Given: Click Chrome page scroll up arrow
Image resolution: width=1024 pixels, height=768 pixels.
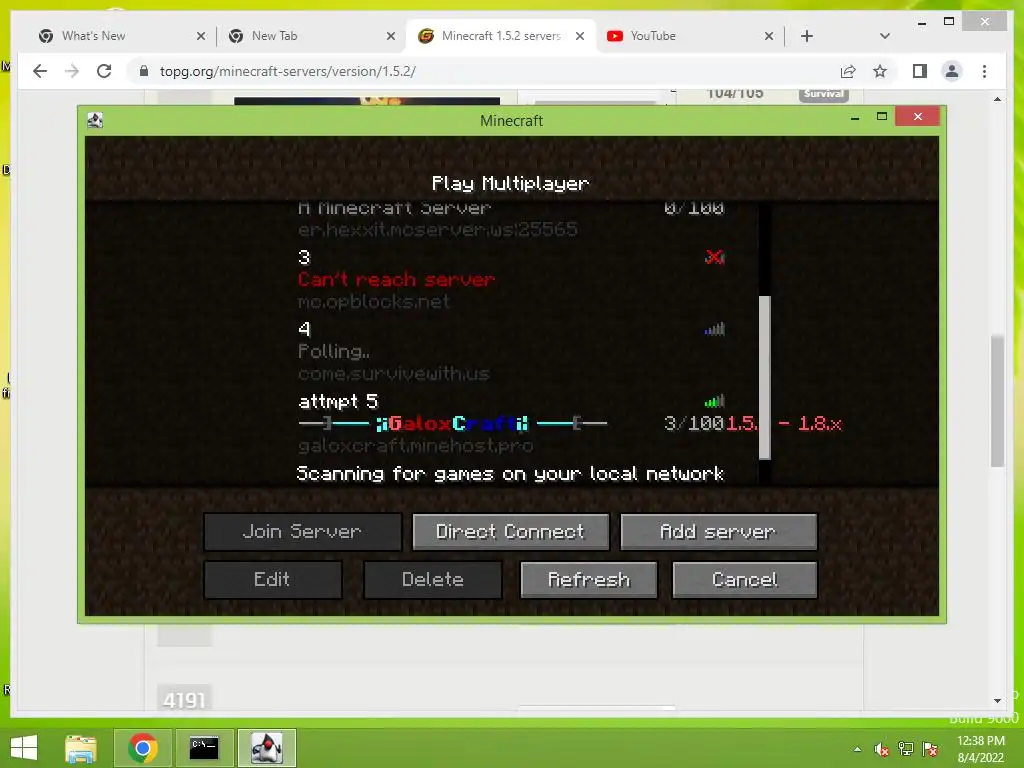Looking at the screenshot, I should click(x=997, y=99).
